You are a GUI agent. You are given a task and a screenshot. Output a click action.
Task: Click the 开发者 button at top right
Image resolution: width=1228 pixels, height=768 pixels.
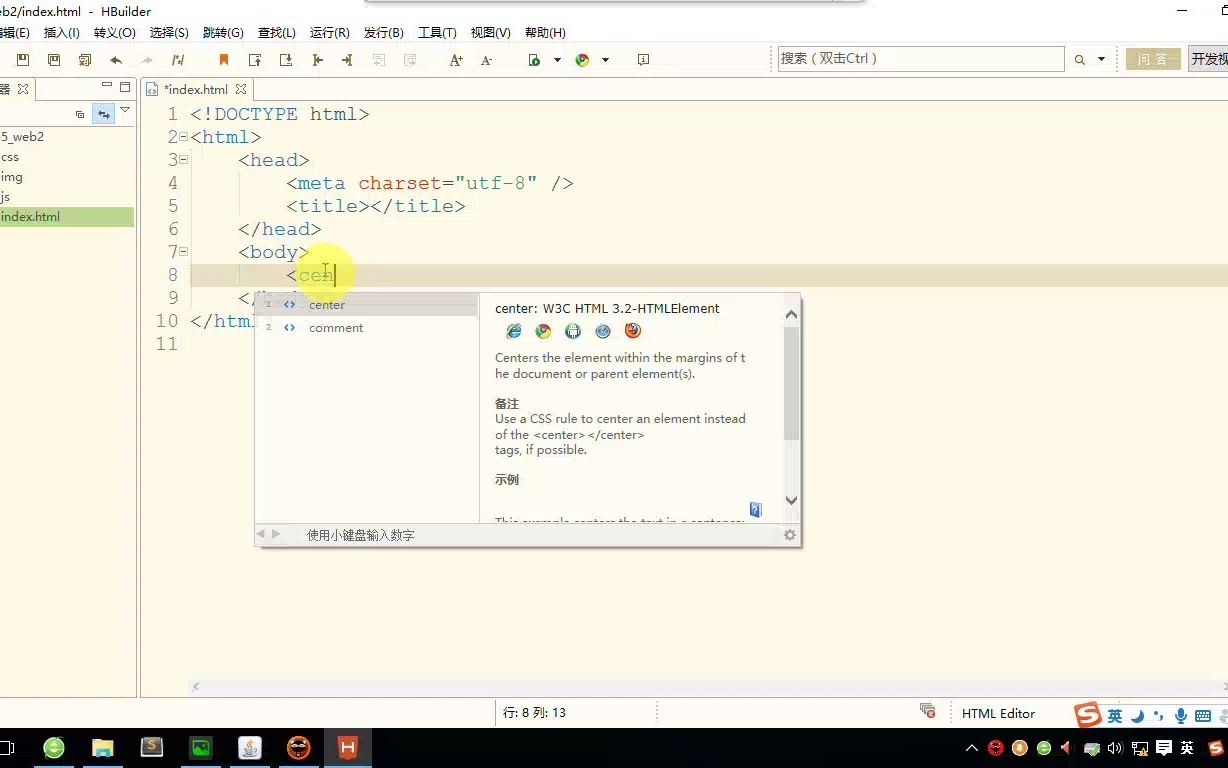(x=1208, y=59)
